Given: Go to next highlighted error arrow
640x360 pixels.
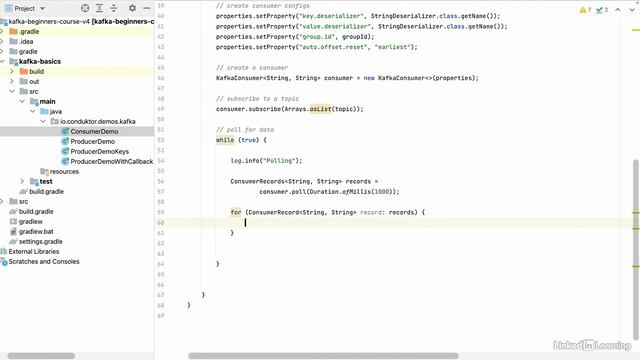Looking at the screenshot, I should [632, 10].
